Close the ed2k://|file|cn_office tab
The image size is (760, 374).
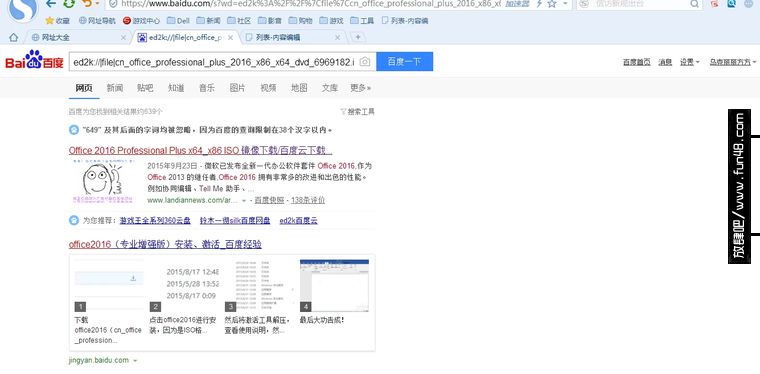[x=230, y=37]
